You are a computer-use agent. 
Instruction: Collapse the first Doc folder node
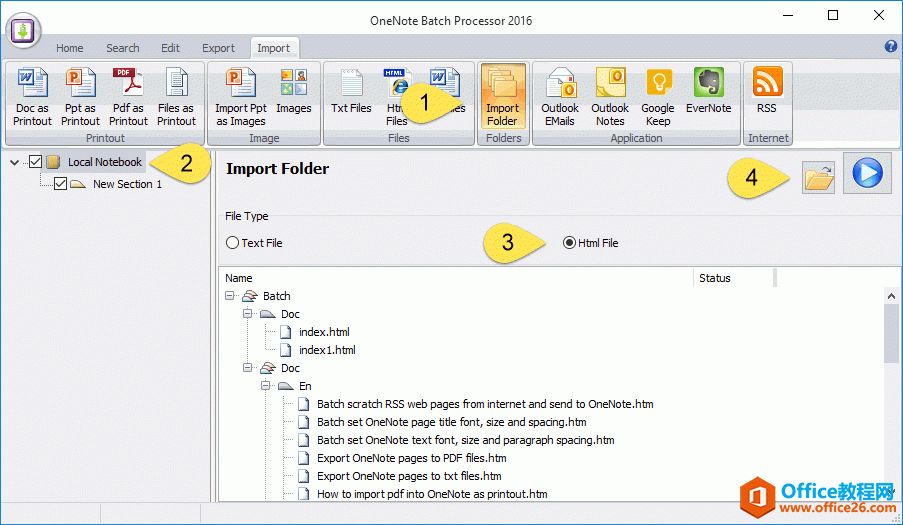click(x=248, y=314)
